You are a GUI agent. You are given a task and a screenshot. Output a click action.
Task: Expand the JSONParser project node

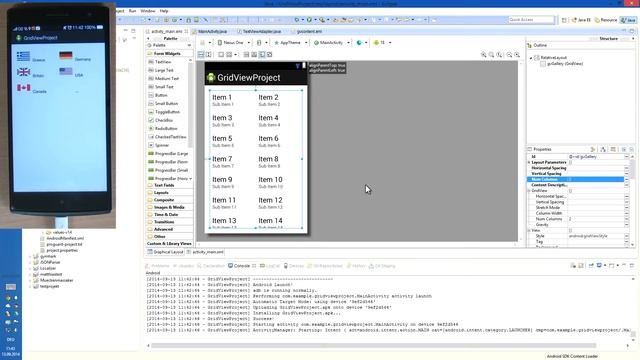[x=30, y=262]
